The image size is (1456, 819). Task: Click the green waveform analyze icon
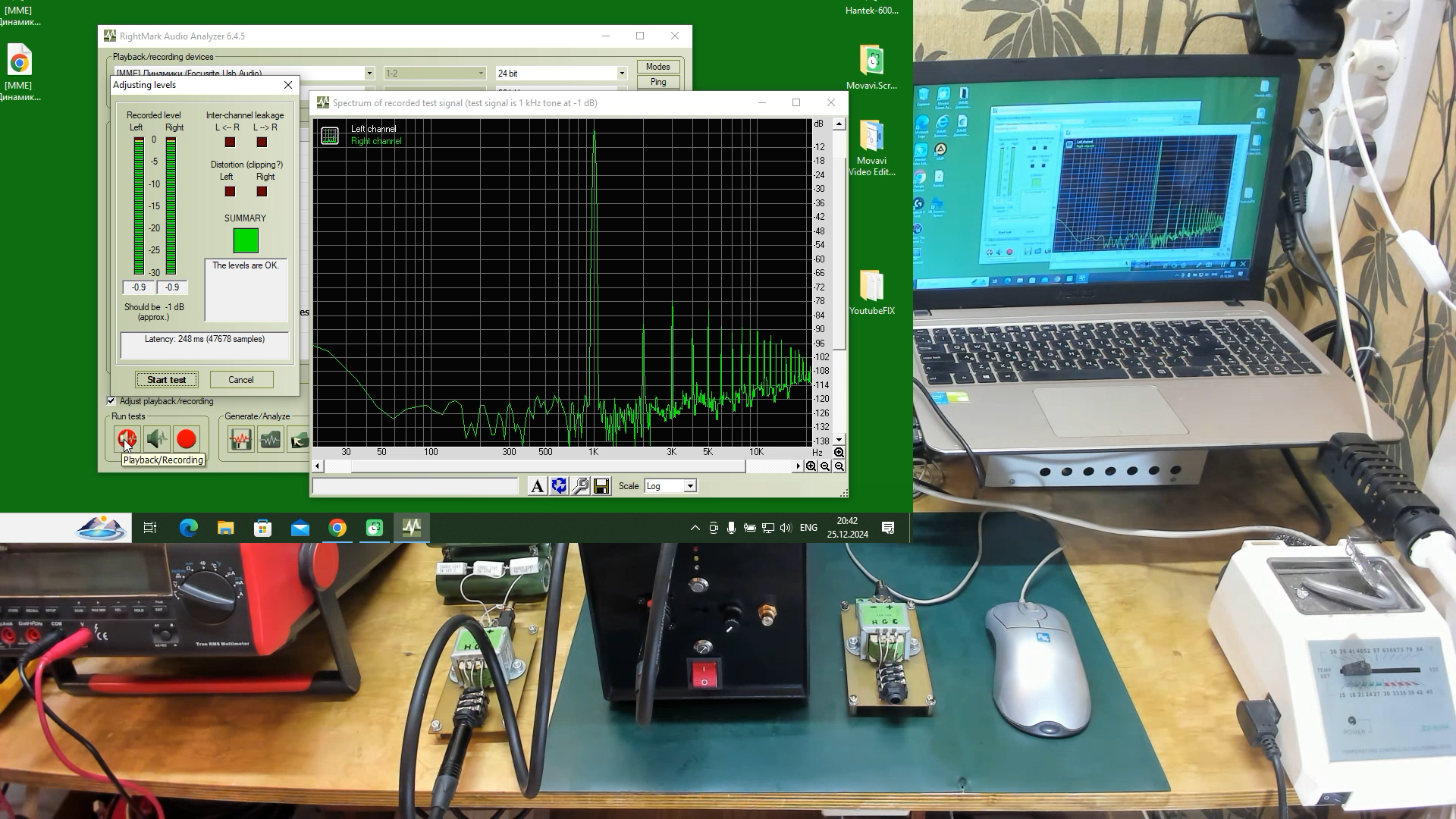pyautogui.click(x=270, y=439)
